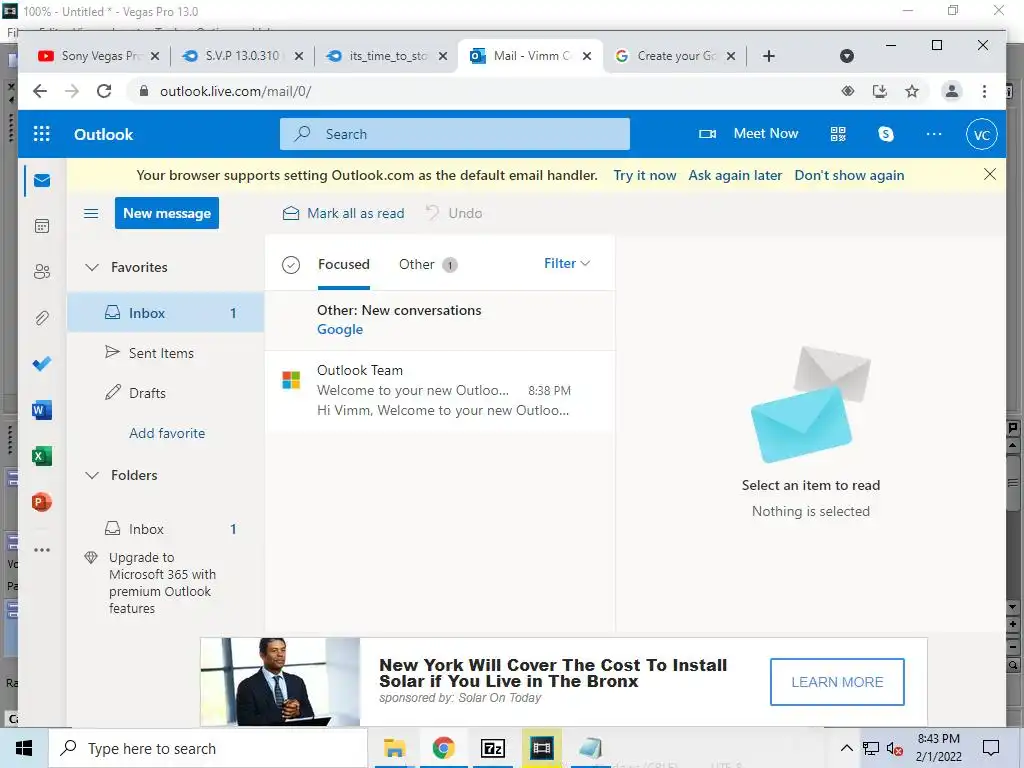Open 7-Zip from the taskbar
1024x768 pixels.
point(492,748)
